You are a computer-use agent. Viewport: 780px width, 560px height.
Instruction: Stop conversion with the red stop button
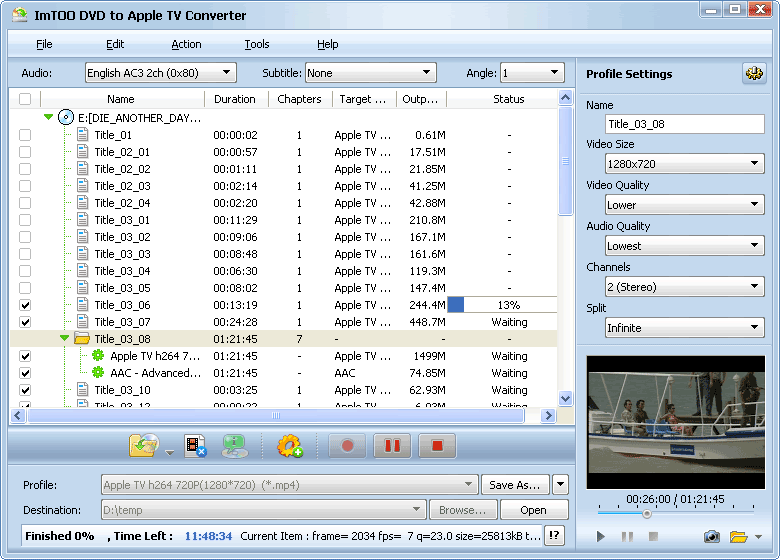tap(437, 446)
